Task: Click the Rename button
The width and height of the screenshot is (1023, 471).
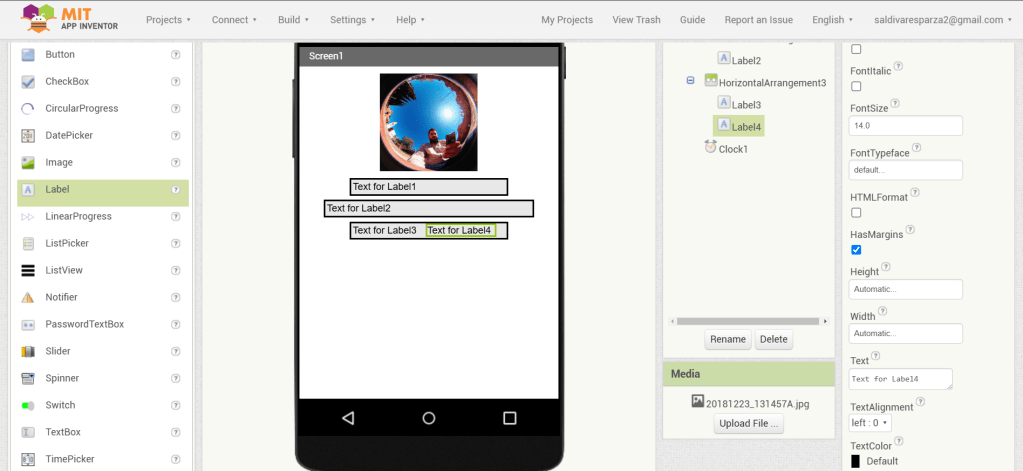Action: pyautogui.click(x=727, y=339)
